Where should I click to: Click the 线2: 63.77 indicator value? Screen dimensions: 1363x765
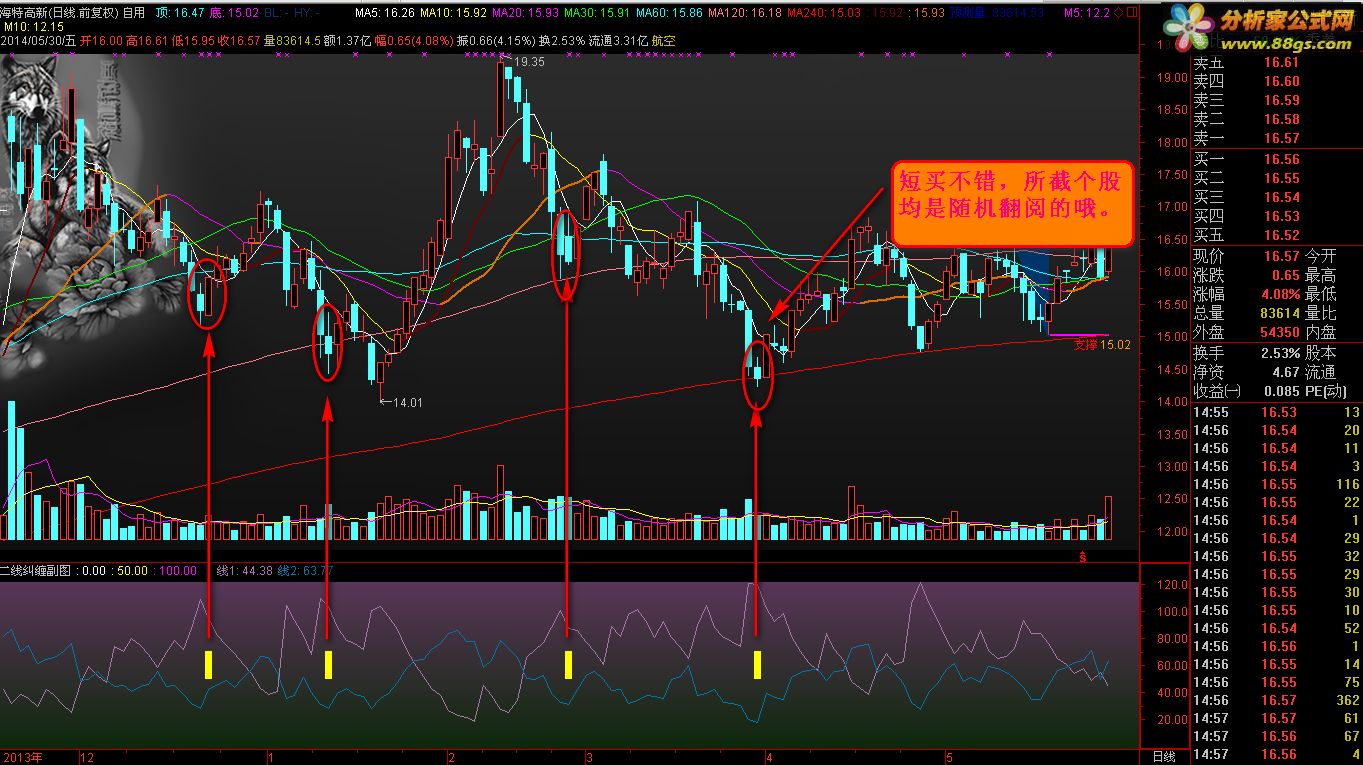click(305, 571)
